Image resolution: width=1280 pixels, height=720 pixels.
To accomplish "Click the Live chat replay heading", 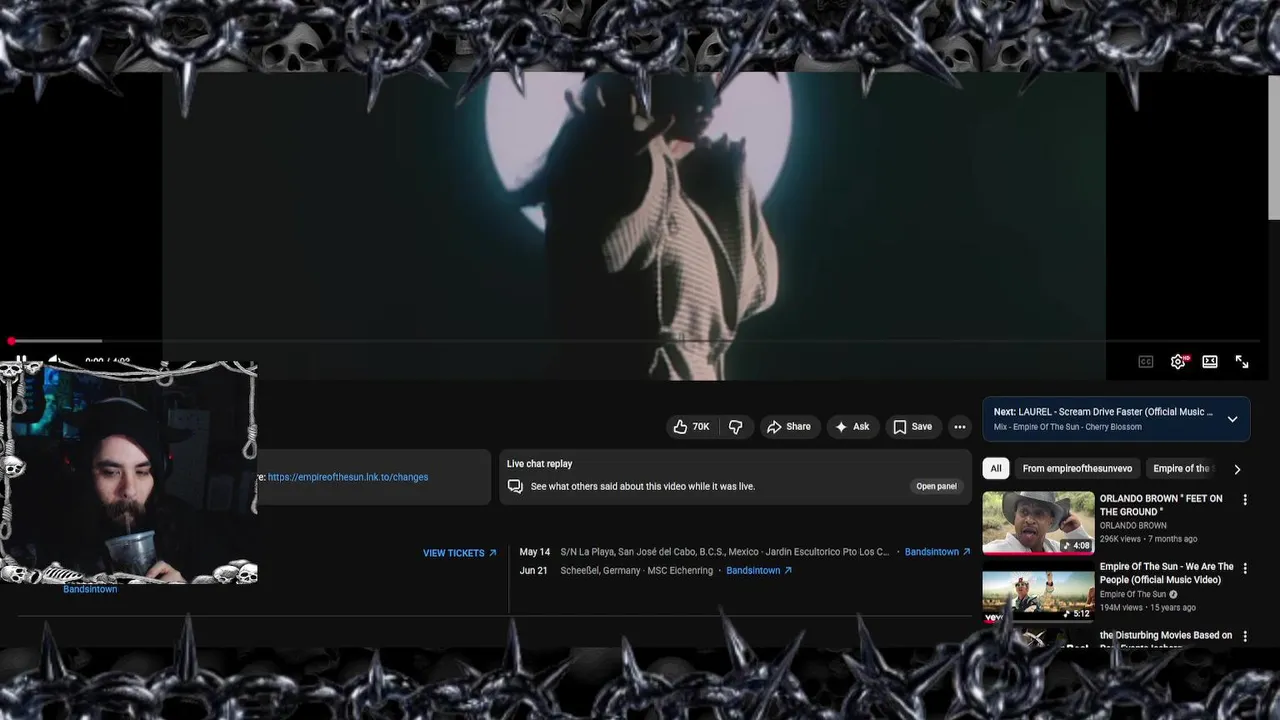I will 539,464.
